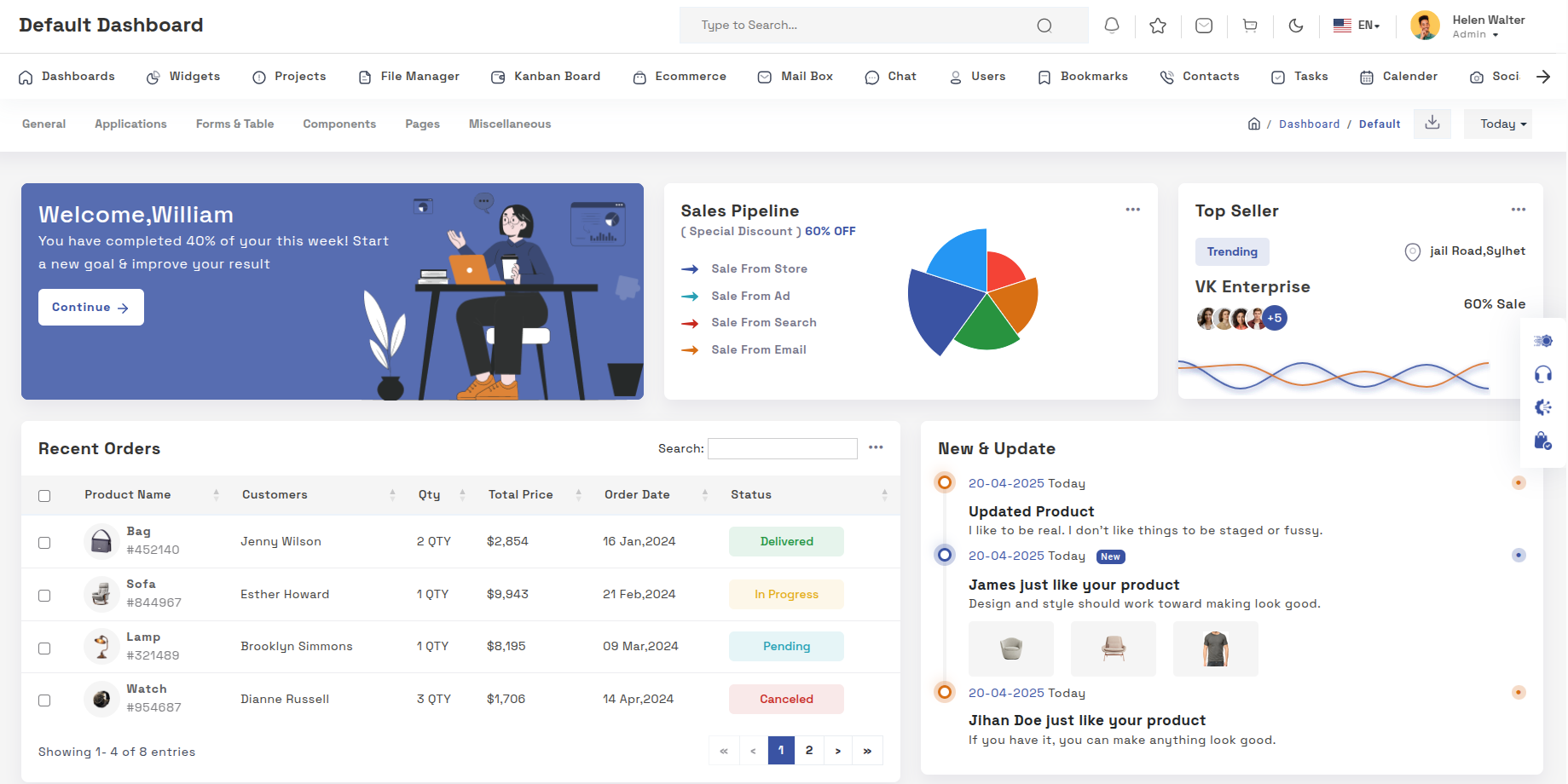Open the shopping bag side icon
1568x784 pixels.
[x=1543, y=441]
